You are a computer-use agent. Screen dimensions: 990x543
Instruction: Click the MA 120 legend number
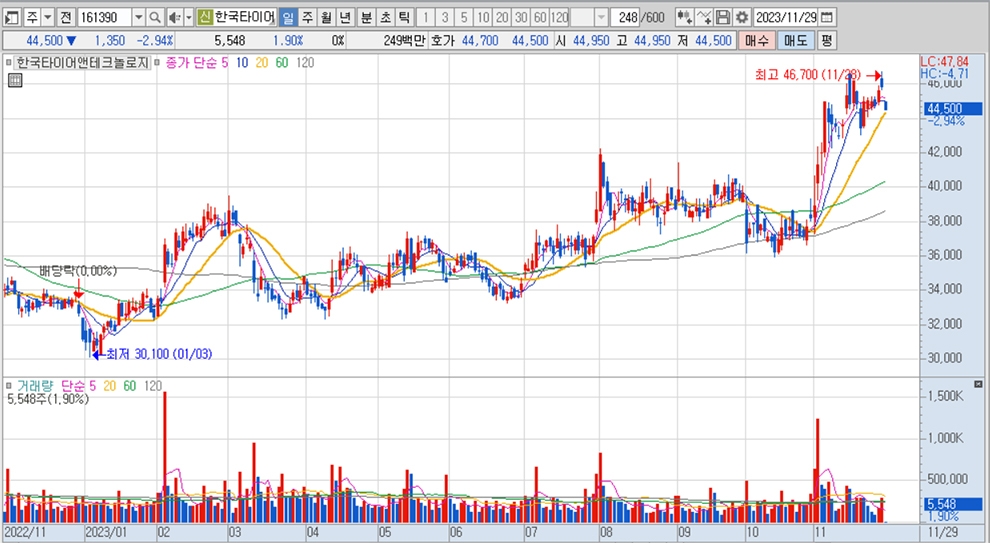pos(305,63)
